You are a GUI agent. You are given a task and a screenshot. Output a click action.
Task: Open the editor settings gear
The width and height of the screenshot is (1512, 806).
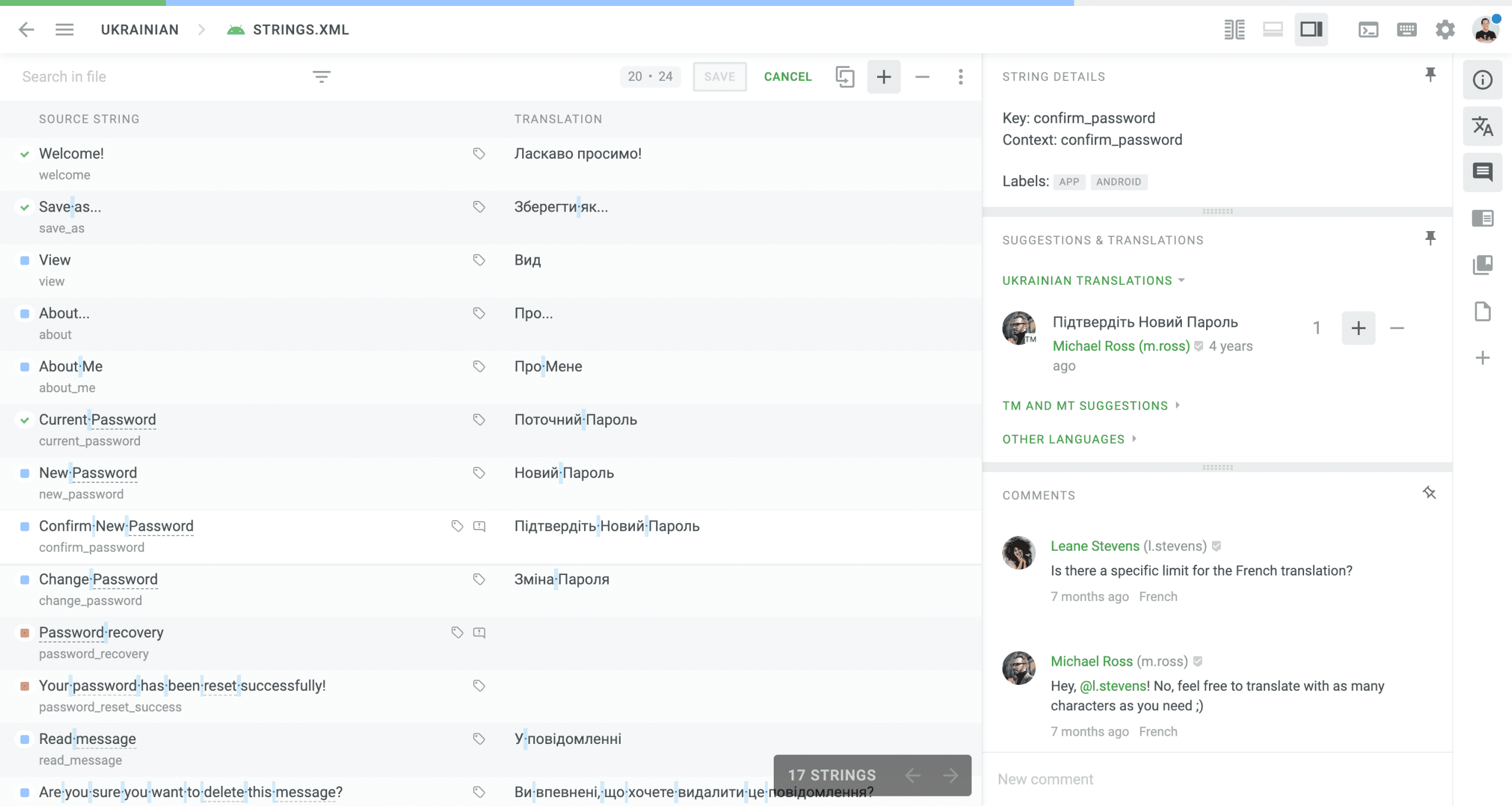1445,30
